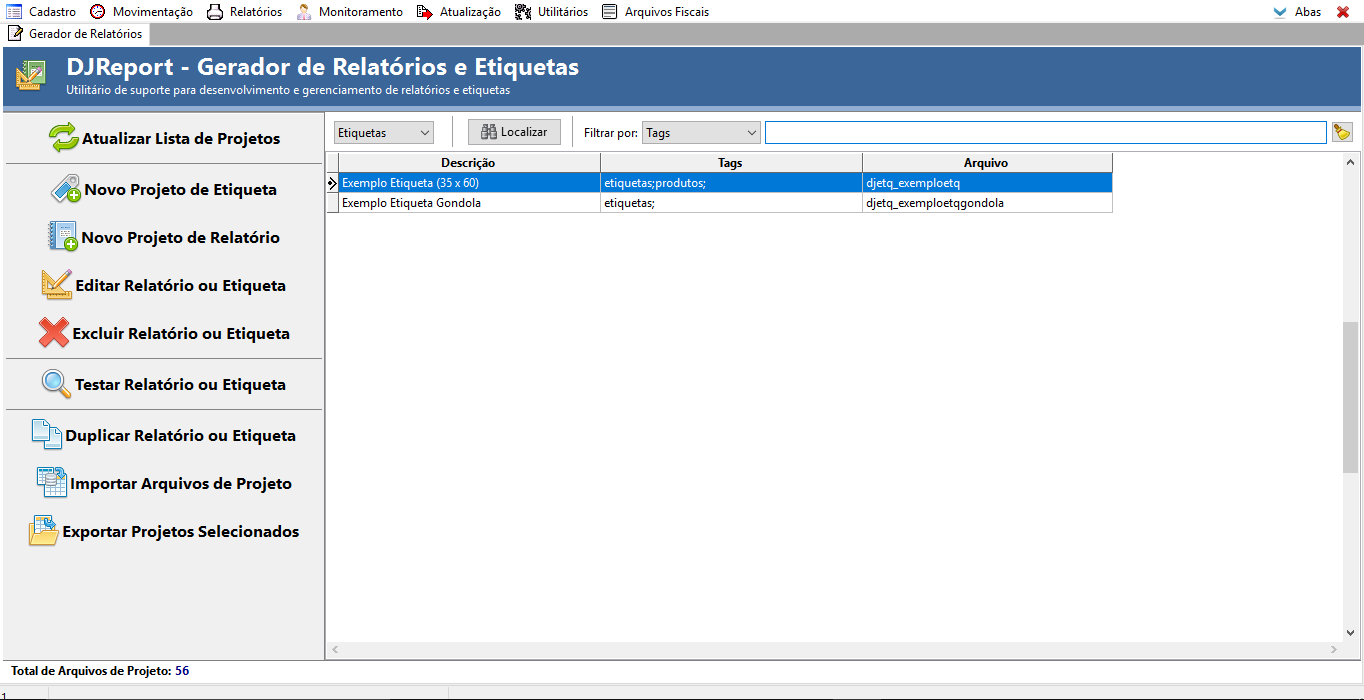The width and height of the screenshot is (1364, 700).
Task: Open the Utilitários menu
Action: click(551, 12)
